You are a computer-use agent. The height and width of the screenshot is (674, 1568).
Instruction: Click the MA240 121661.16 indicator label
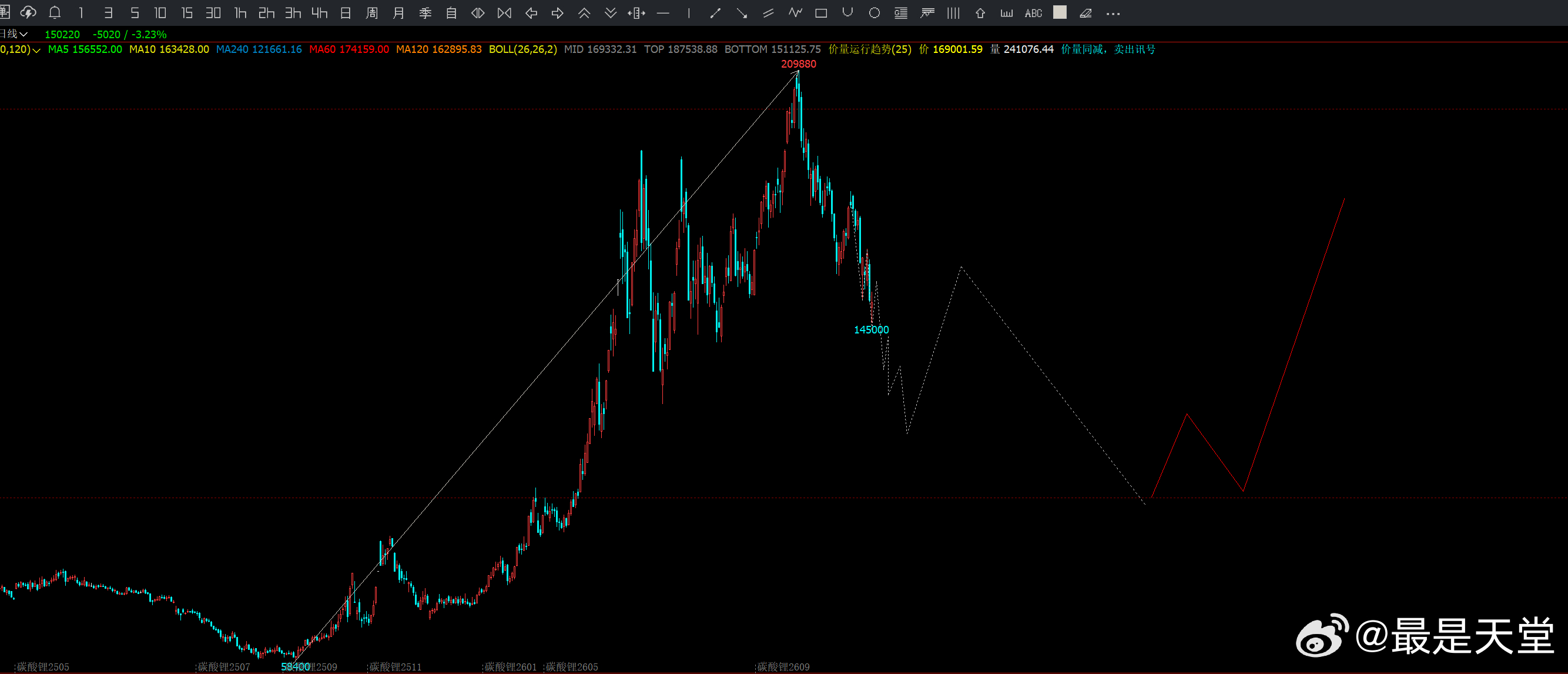click(259, 49)
